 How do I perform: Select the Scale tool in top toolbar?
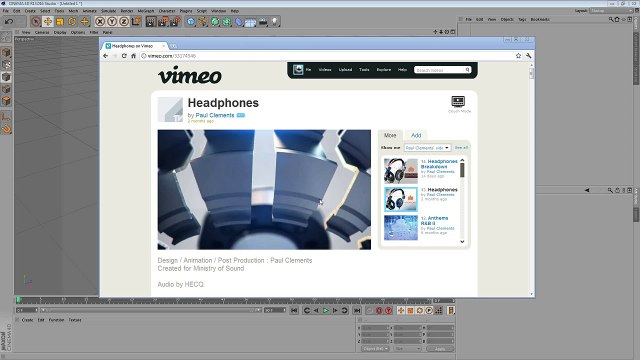[60, 22]
